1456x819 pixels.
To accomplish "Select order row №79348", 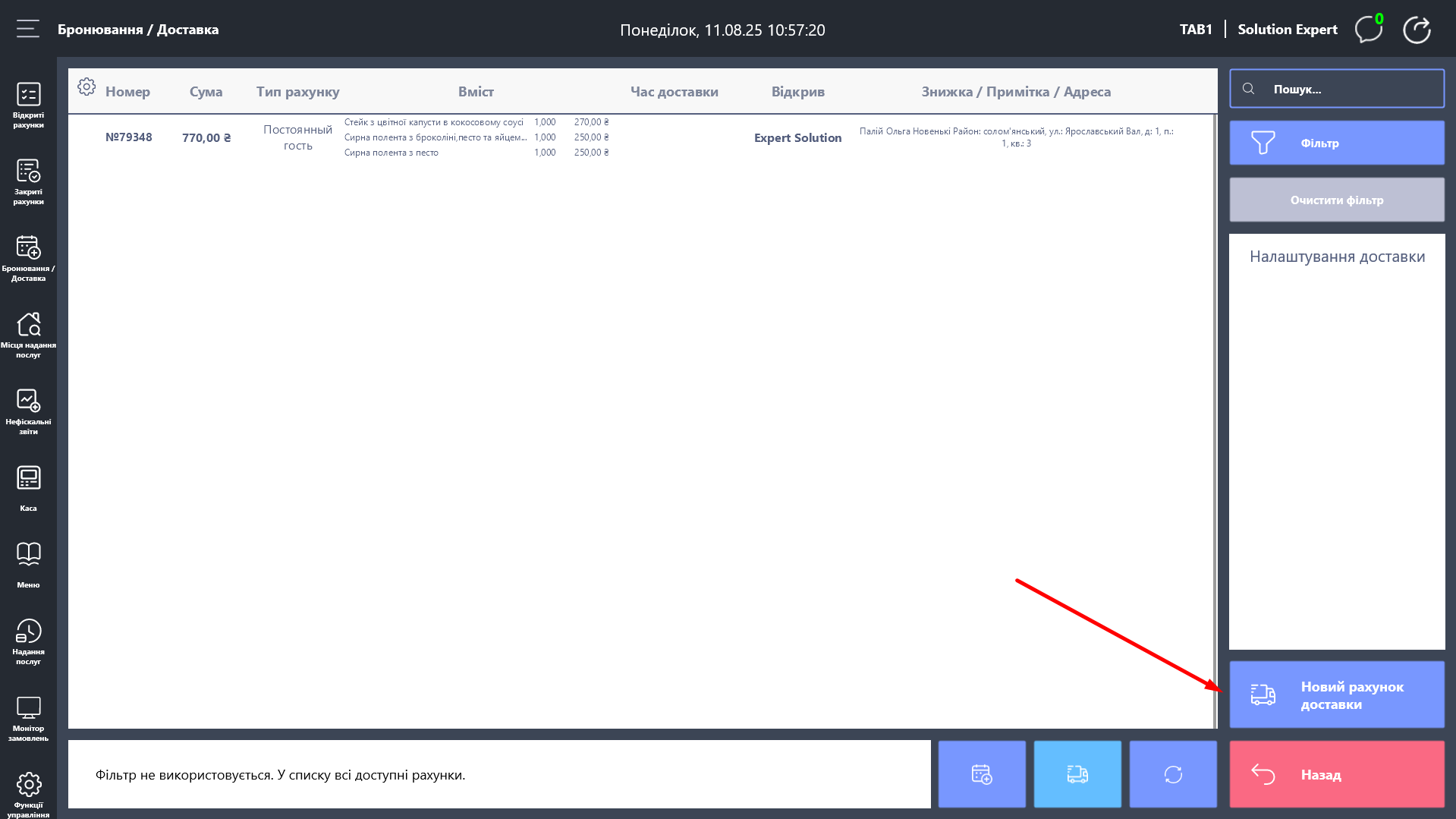I will pos(129,137).
